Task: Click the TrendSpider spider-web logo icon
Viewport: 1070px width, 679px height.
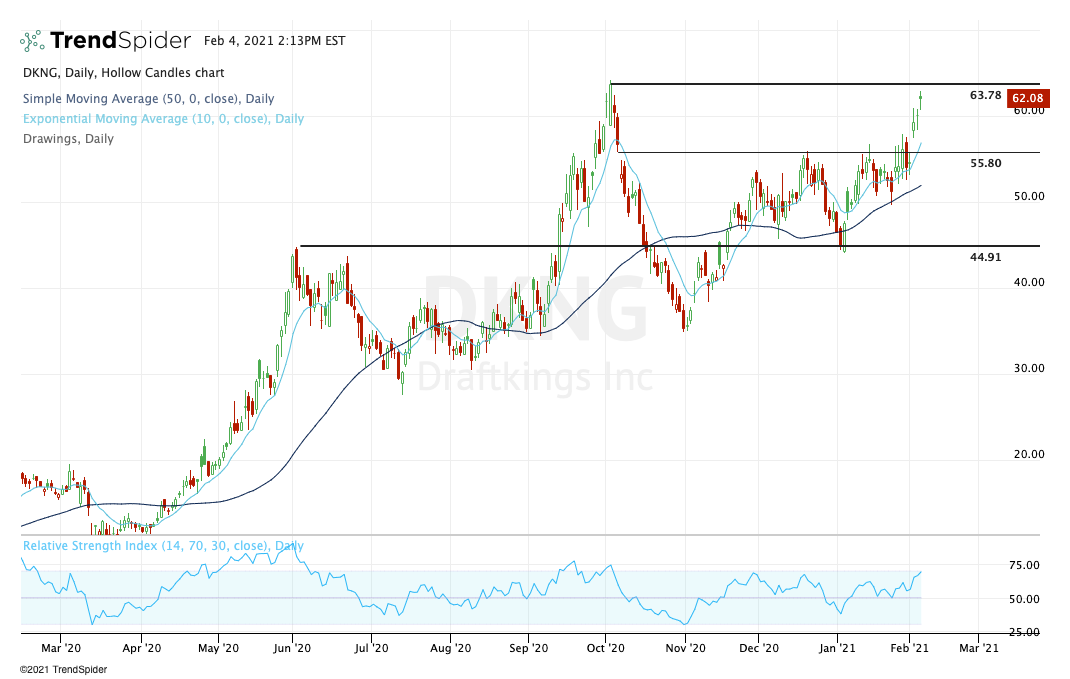Action: 32,41
